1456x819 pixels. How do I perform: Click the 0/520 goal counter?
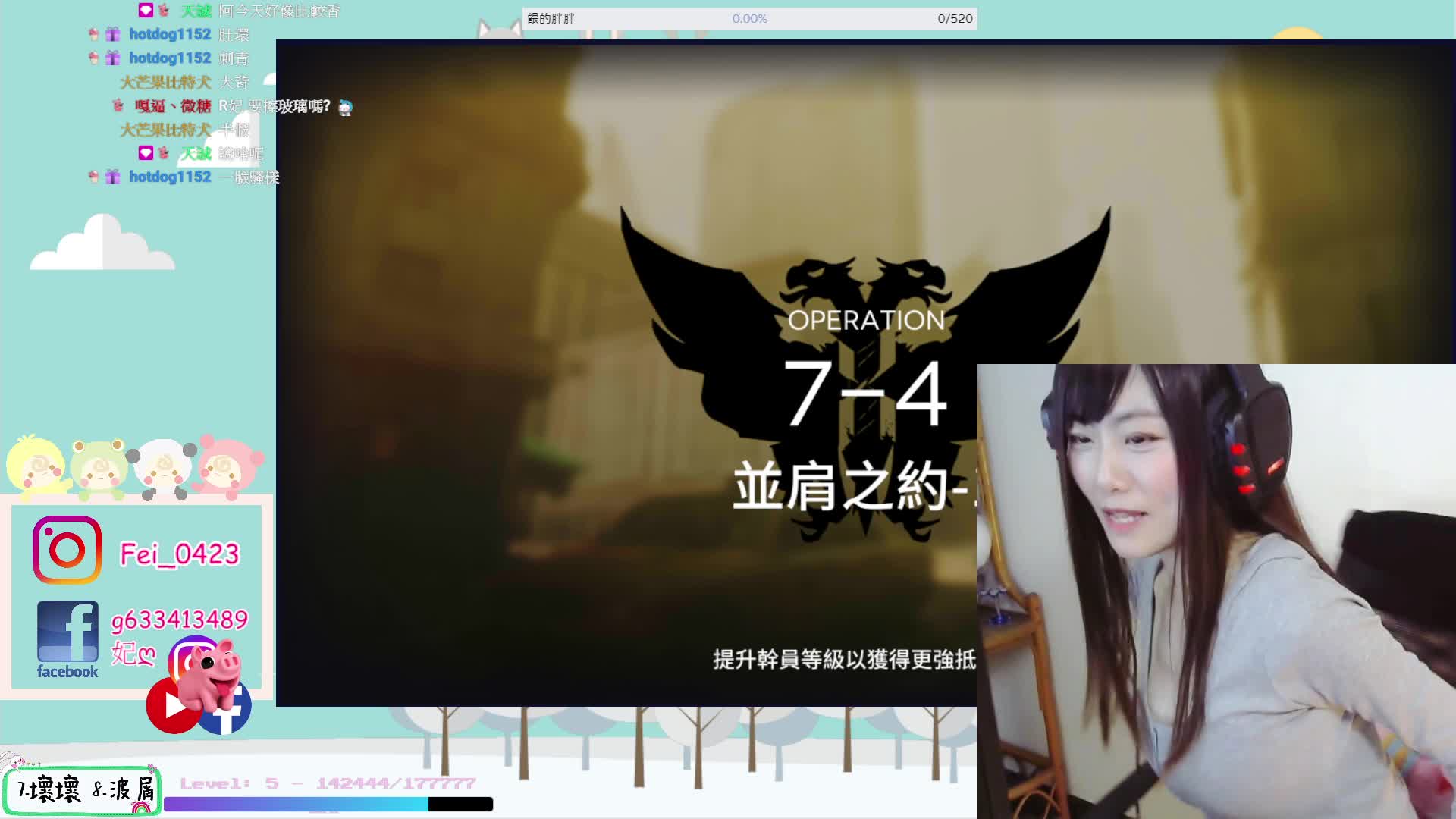(x=955, y=18)
